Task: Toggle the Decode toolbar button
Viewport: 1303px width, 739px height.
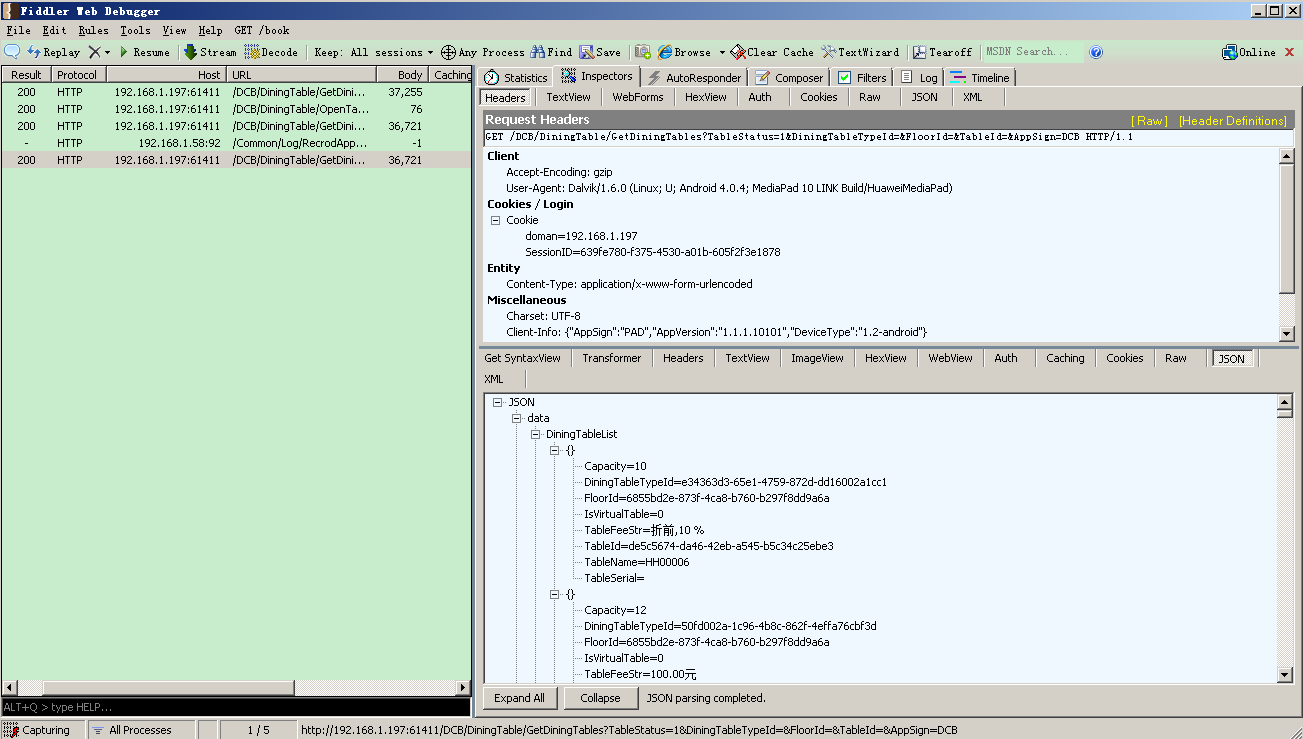Action: click(x=271, y=52)
